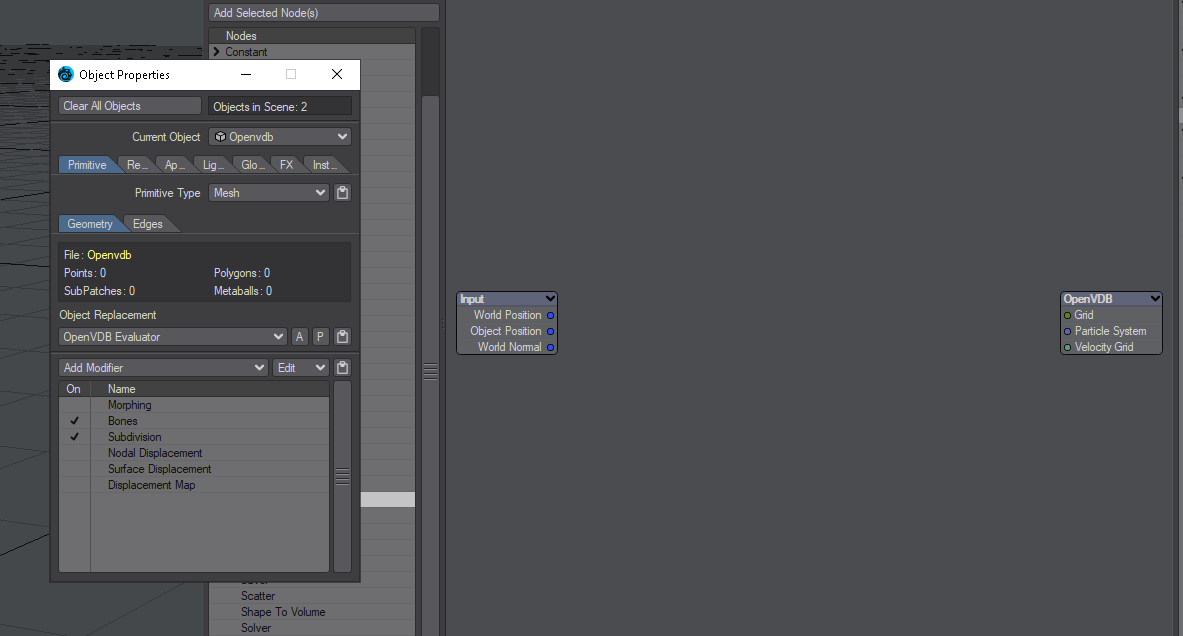This screenshot has height=636, width=1183.
Task: Click the LightWave logo in Object Properties title bar
Action: 66,74
